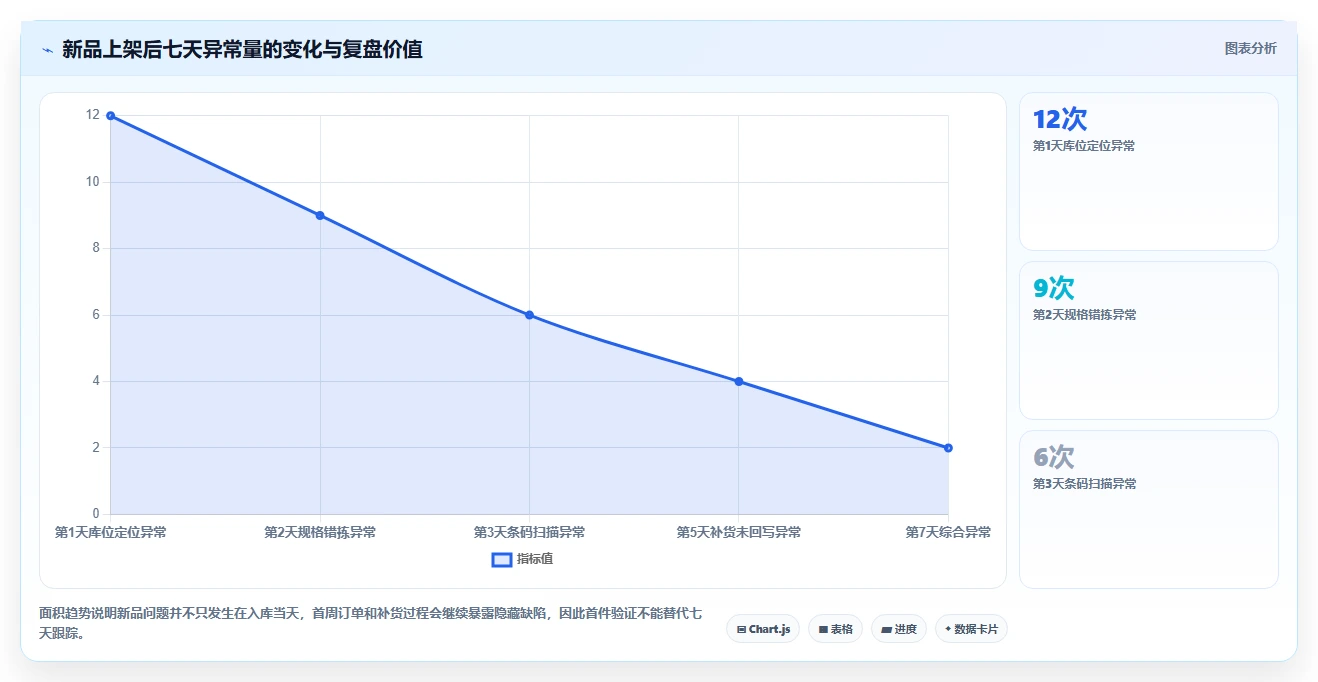Image resolution: width=1318 pixels, height=682 pixels.
Task: Click the y-axis tick label 2
Action: pos(96,448)
